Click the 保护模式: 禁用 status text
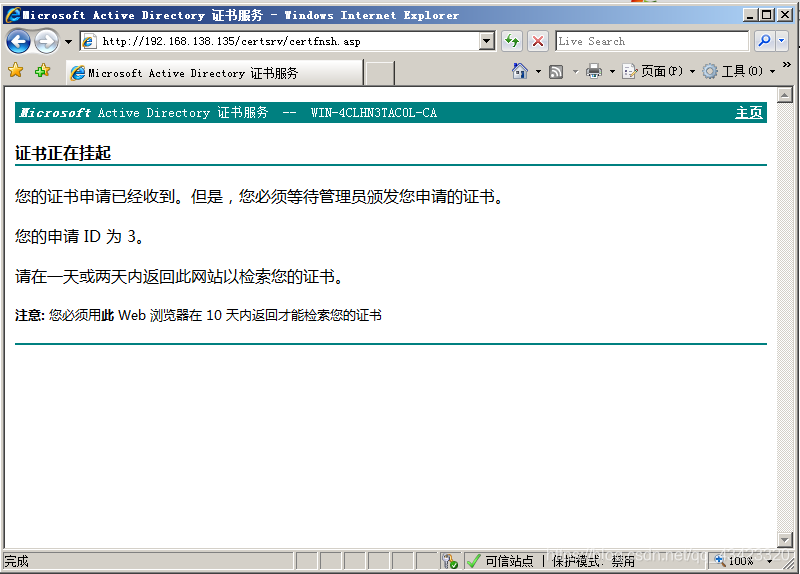The width and height of the screenshot is (800, 574). [x=593, y=561]
